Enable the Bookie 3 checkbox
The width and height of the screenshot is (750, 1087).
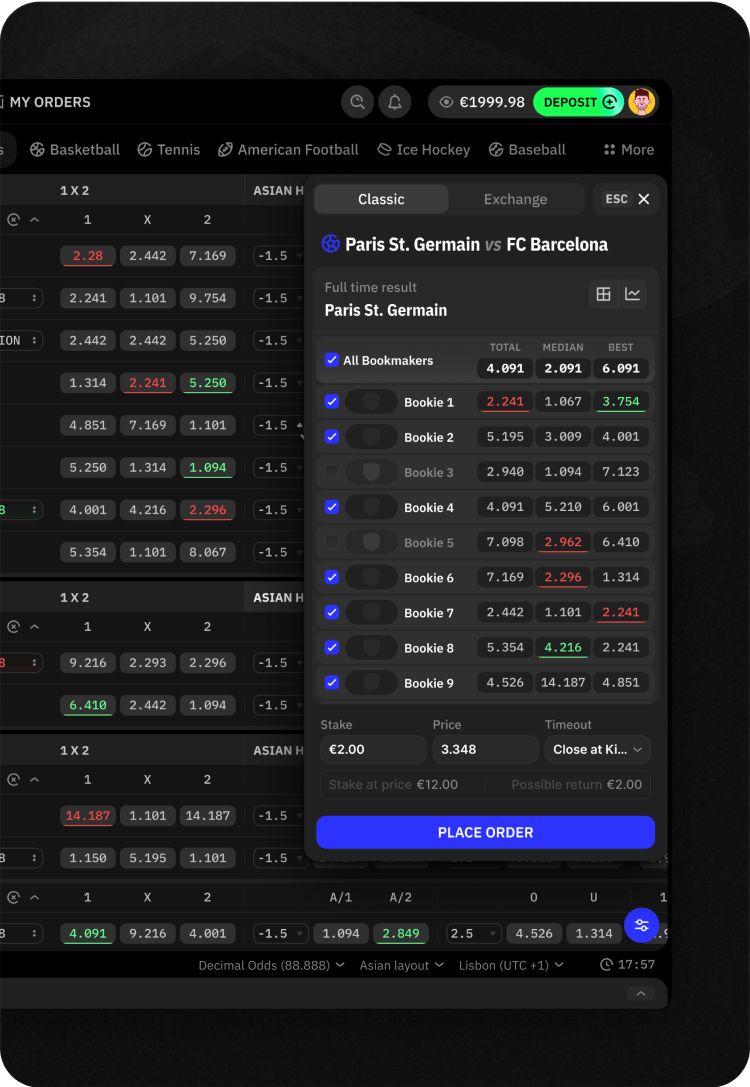[x=332, y=472]
